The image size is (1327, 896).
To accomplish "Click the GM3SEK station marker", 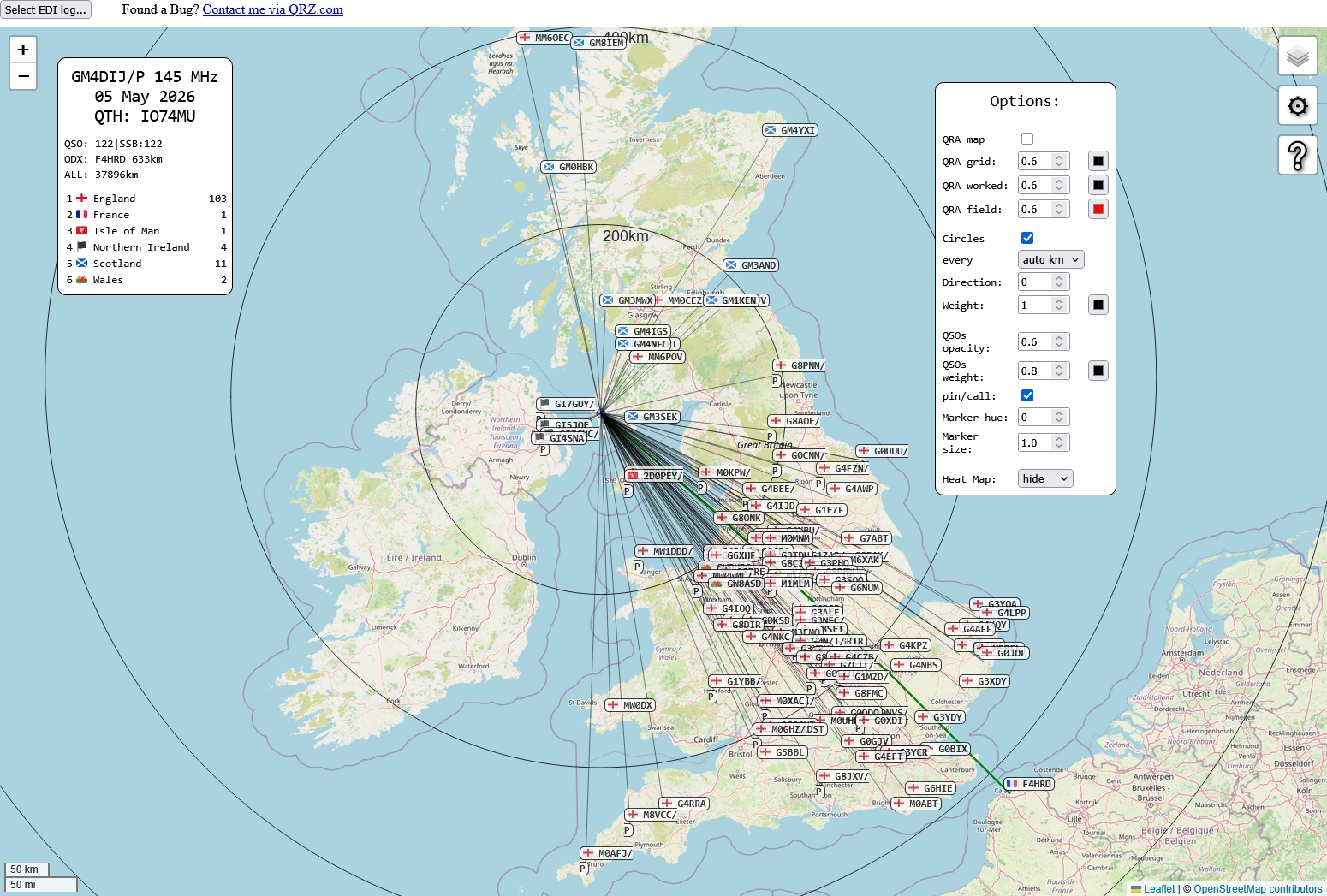I will [x=653, y=417].
